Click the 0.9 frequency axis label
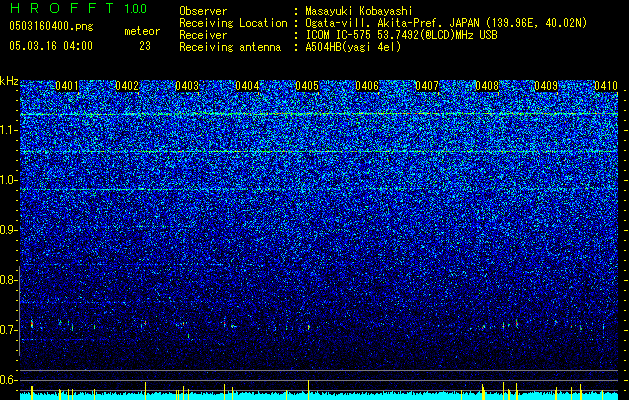The image size is (629, 400). point(9,230)
